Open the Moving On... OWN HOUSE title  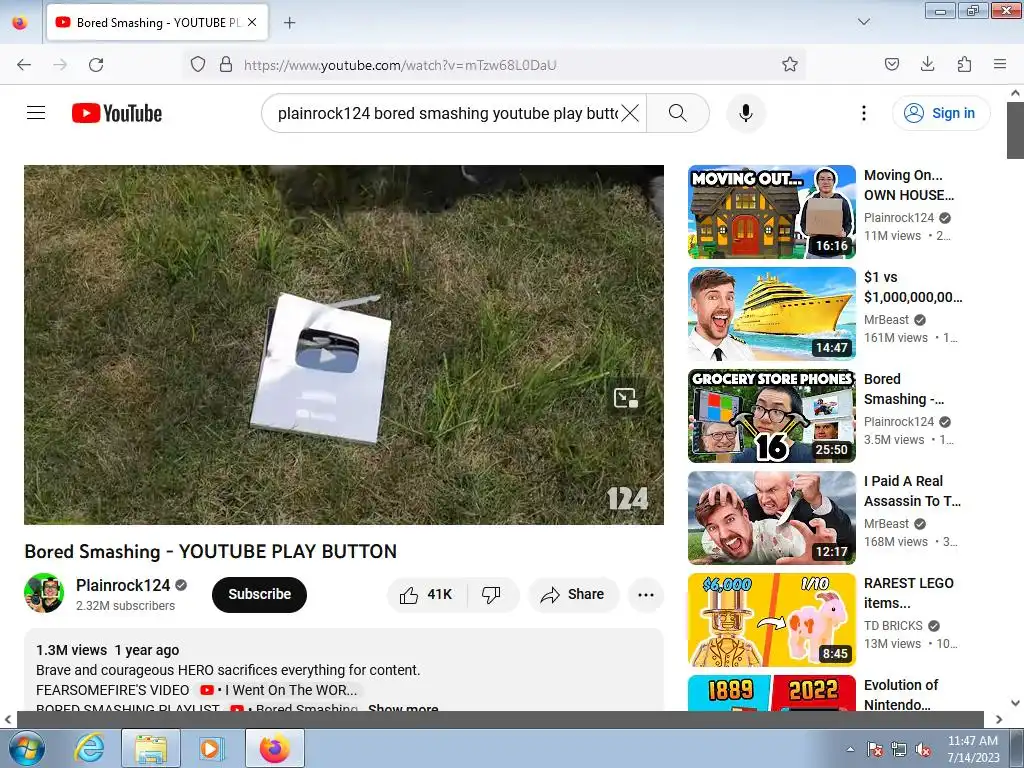click(908, 185)
